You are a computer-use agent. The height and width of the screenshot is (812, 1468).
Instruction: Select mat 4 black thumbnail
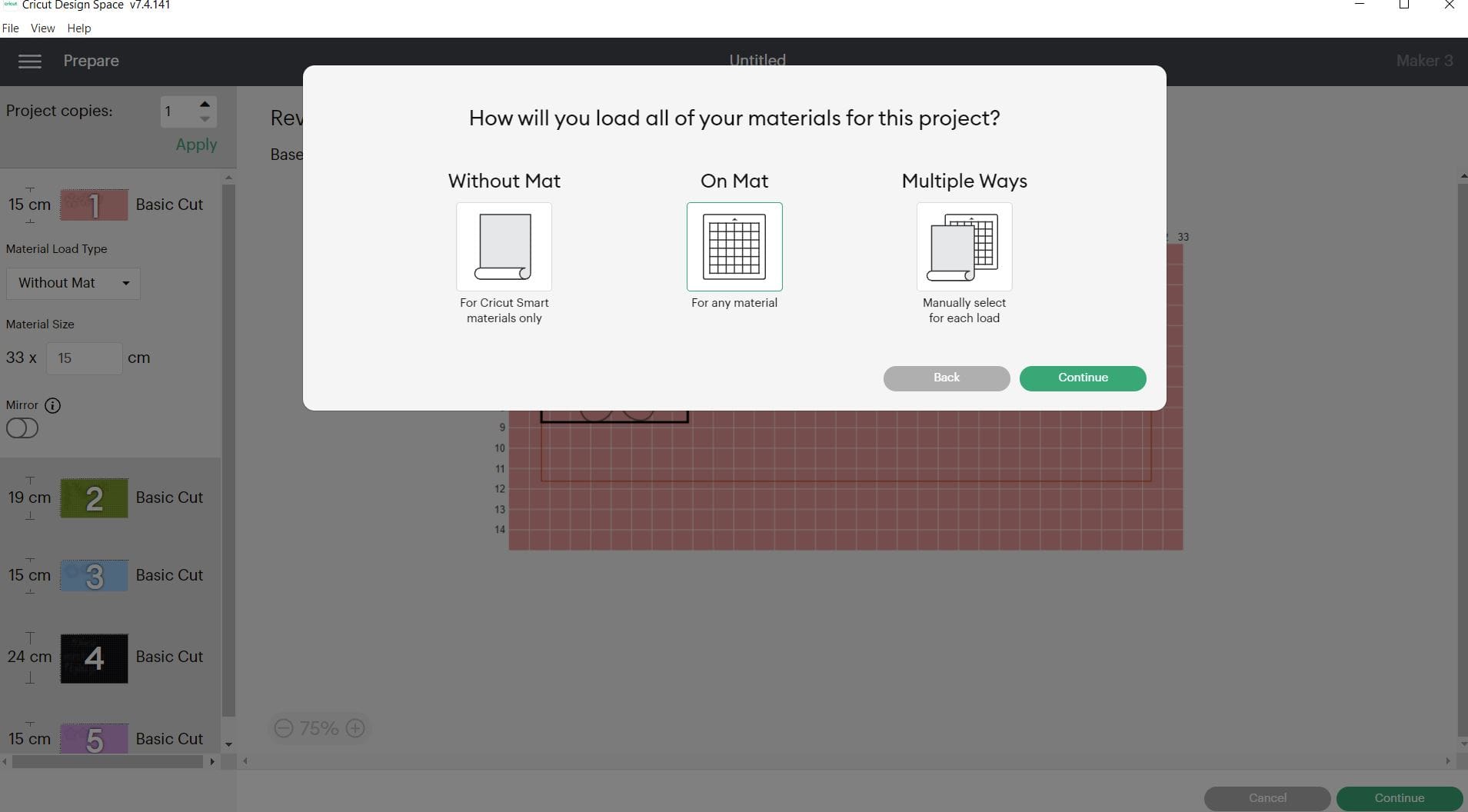point(94,658)
